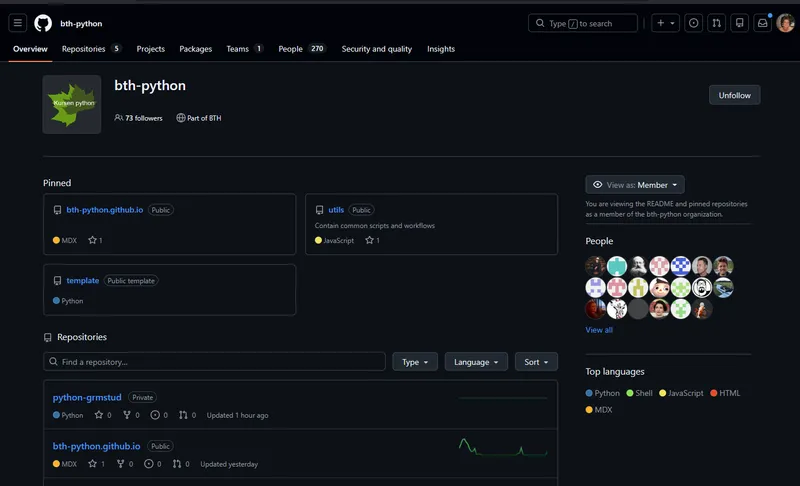Click repo icon on pinned template card
This screenshot has width=800, height=486.
57,280
